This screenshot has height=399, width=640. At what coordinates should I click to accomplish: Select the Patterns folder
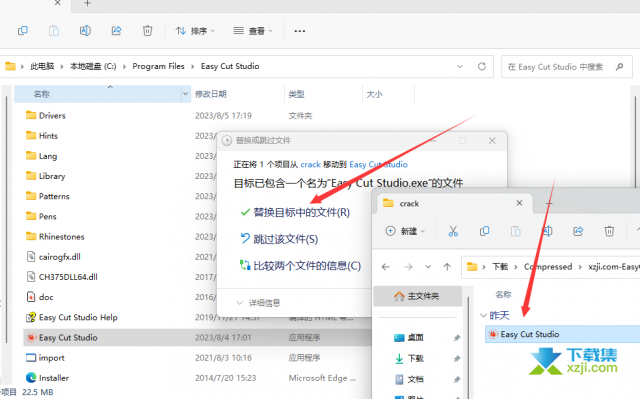click(54, 196)
